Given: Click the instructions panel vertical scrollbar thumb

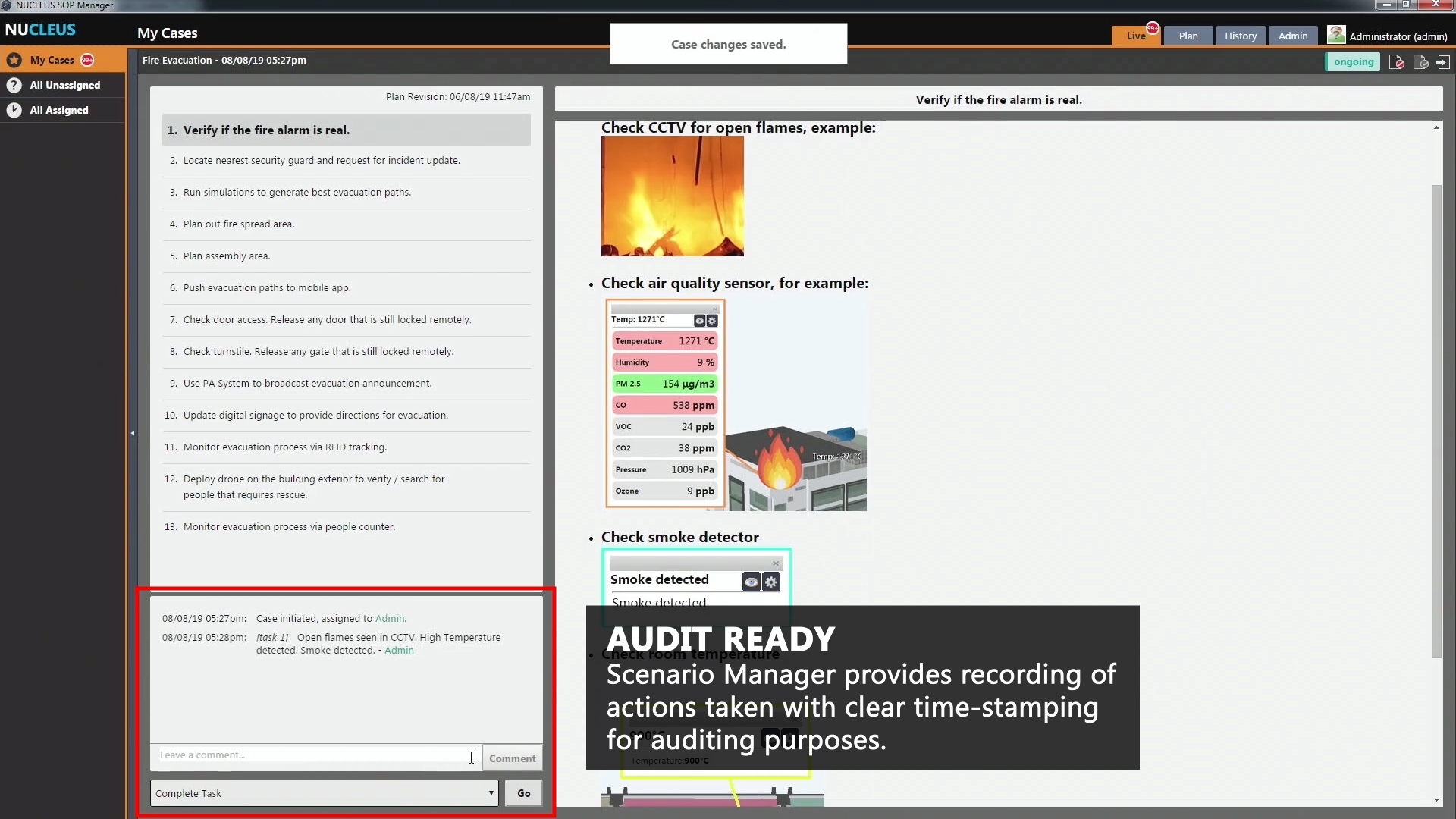Looking at the screenshot, I should tap(1436, 421).
